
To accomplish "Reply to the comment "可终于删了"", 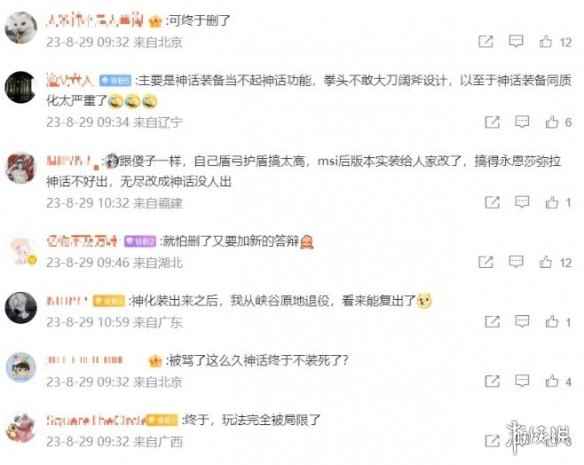I will (x=516, y=41).
